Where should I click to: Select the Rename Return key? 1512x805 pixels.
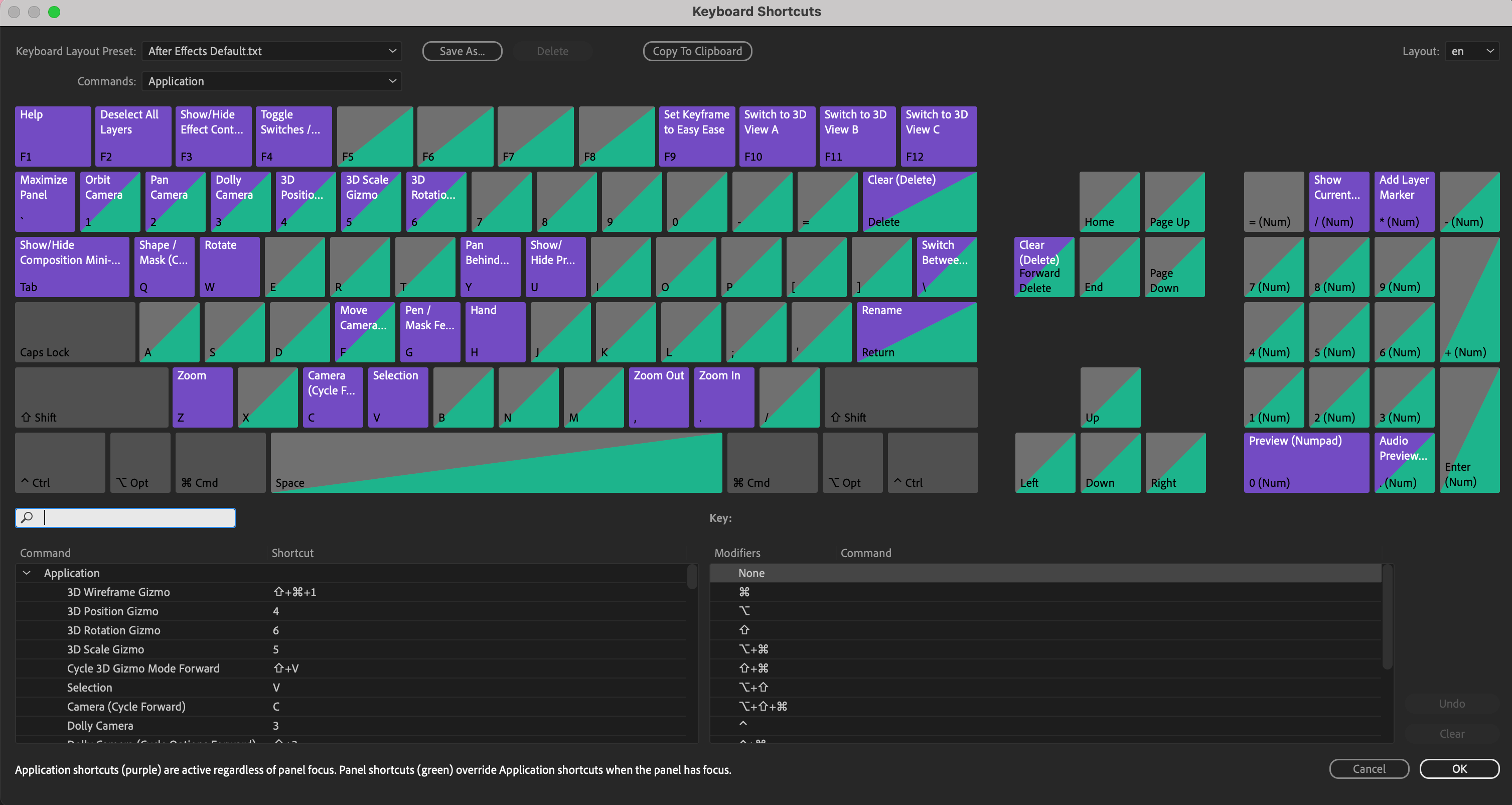point(916,332)
